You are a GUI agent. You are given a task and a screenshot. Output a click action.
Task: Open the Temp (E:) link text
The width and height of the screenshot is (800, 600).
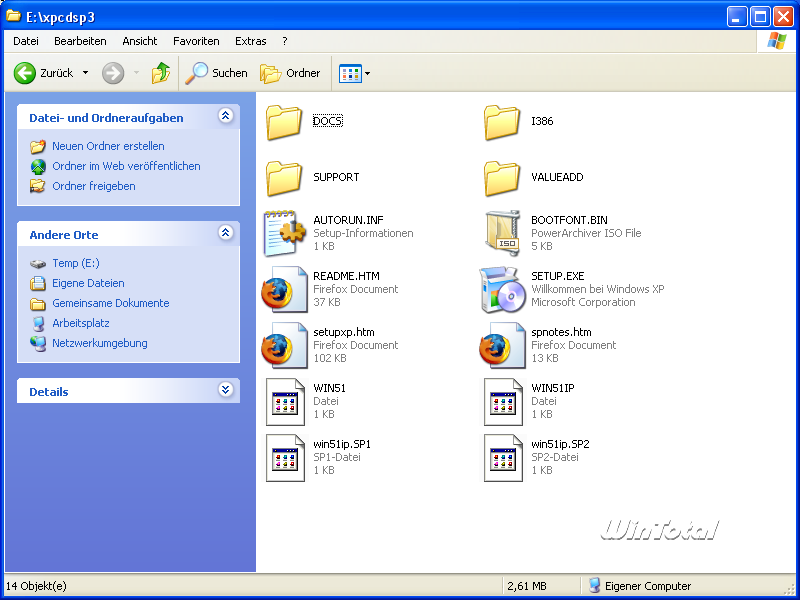click(x=76, y=263)
